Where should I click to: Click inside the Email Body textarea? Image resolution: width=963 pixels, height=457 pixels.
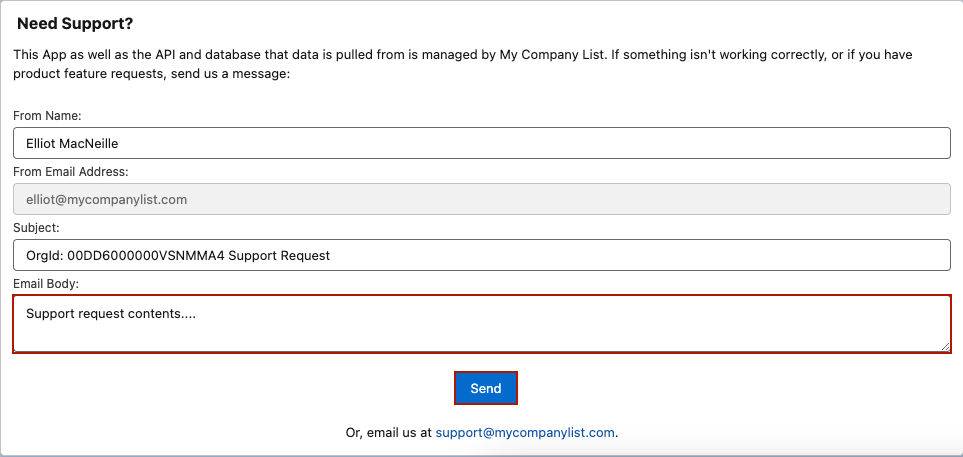[482, 324]
